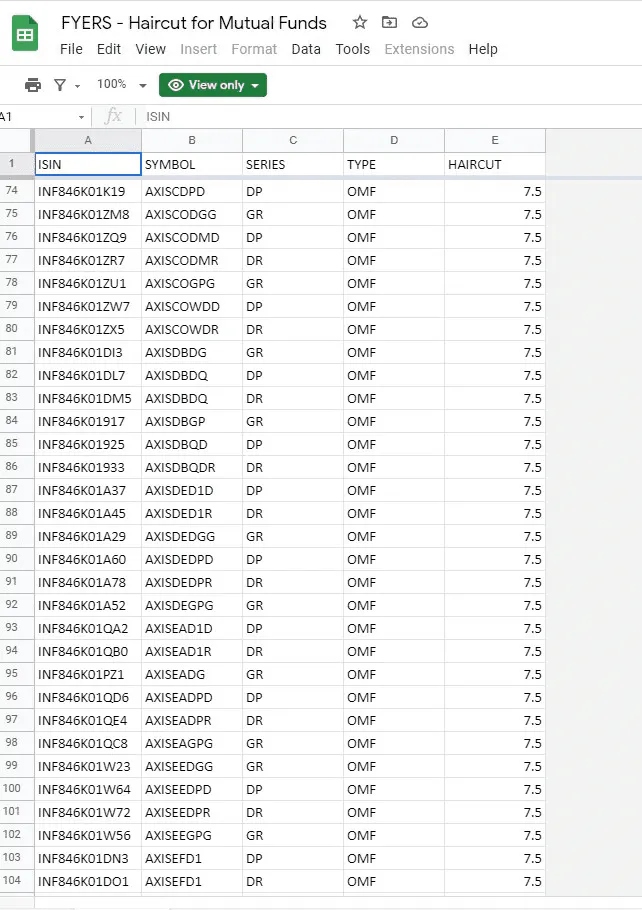
Task: Click the print icon
Action: coord(33,85)
